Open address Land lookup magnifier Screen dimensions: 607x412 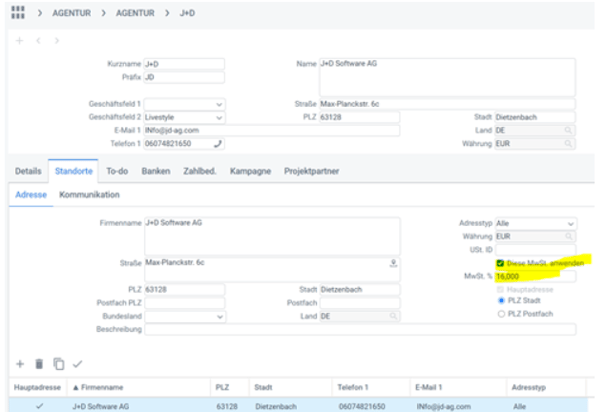(393, 316)
